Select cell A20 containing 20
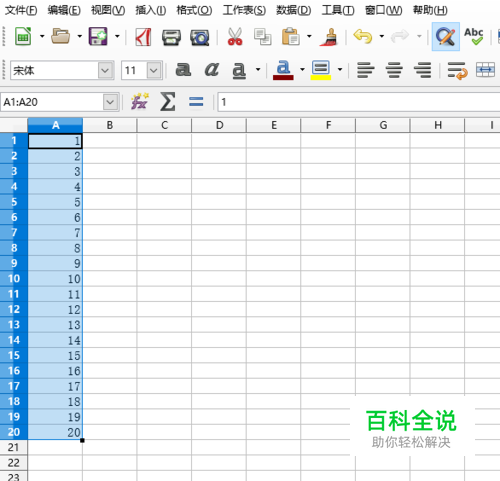Image resolution: width=500 pixels, height=481 pixels. pos(55,432)
